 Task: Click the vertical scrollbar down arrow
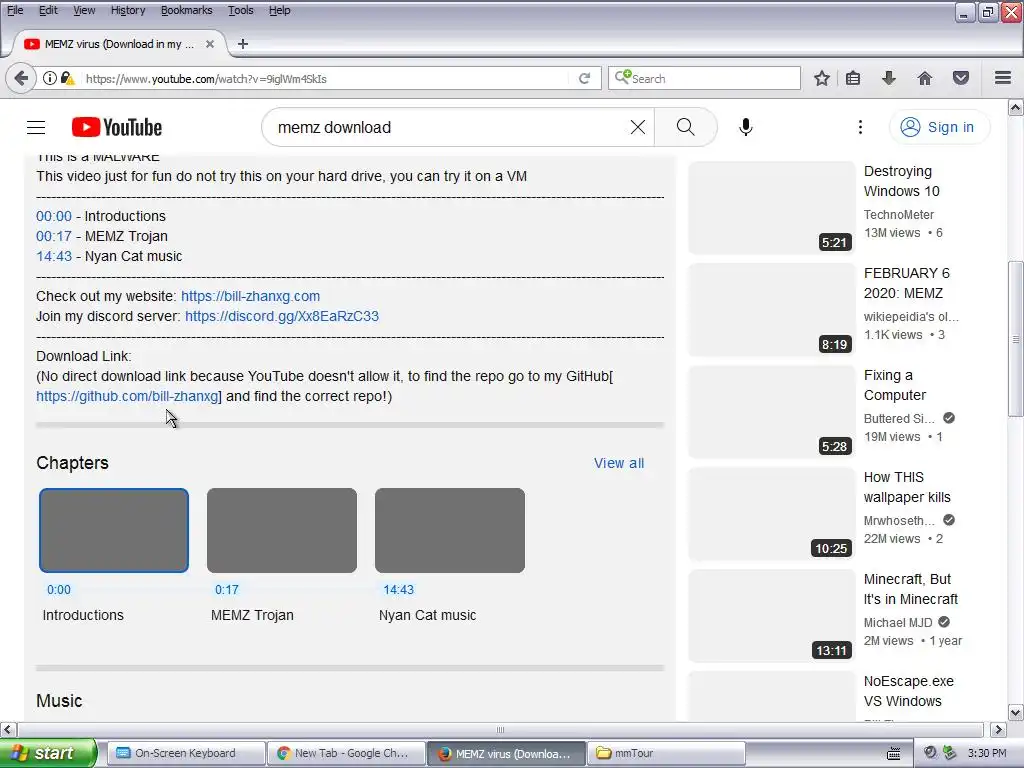(1016, 712)
